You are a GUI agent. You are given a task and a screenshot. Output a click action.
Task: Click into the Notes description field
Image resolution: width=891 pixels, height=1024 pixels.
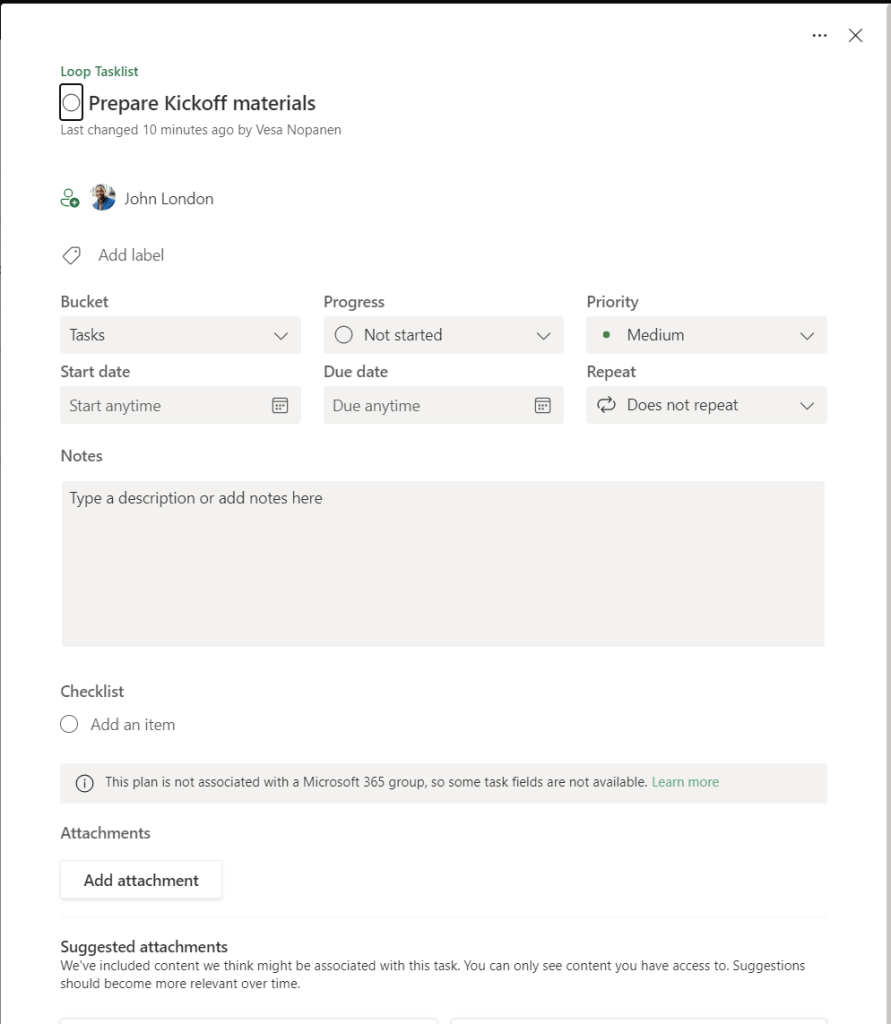pos(443,563)
